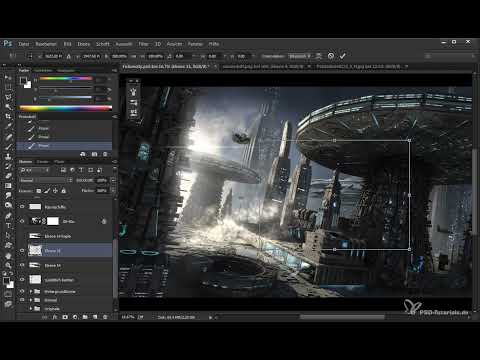Open the Deckkraft opacity slider arrow
The height and width of the screenshot is (360, 480).
(113, 180)
